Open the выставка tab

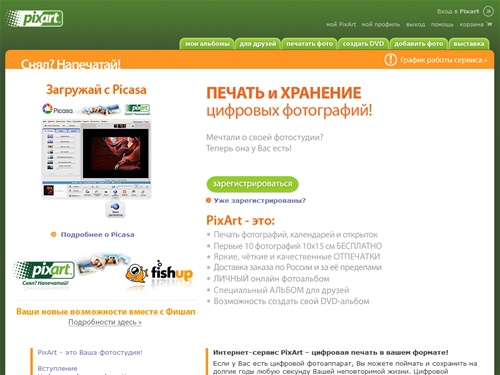[x=469, y=44]
